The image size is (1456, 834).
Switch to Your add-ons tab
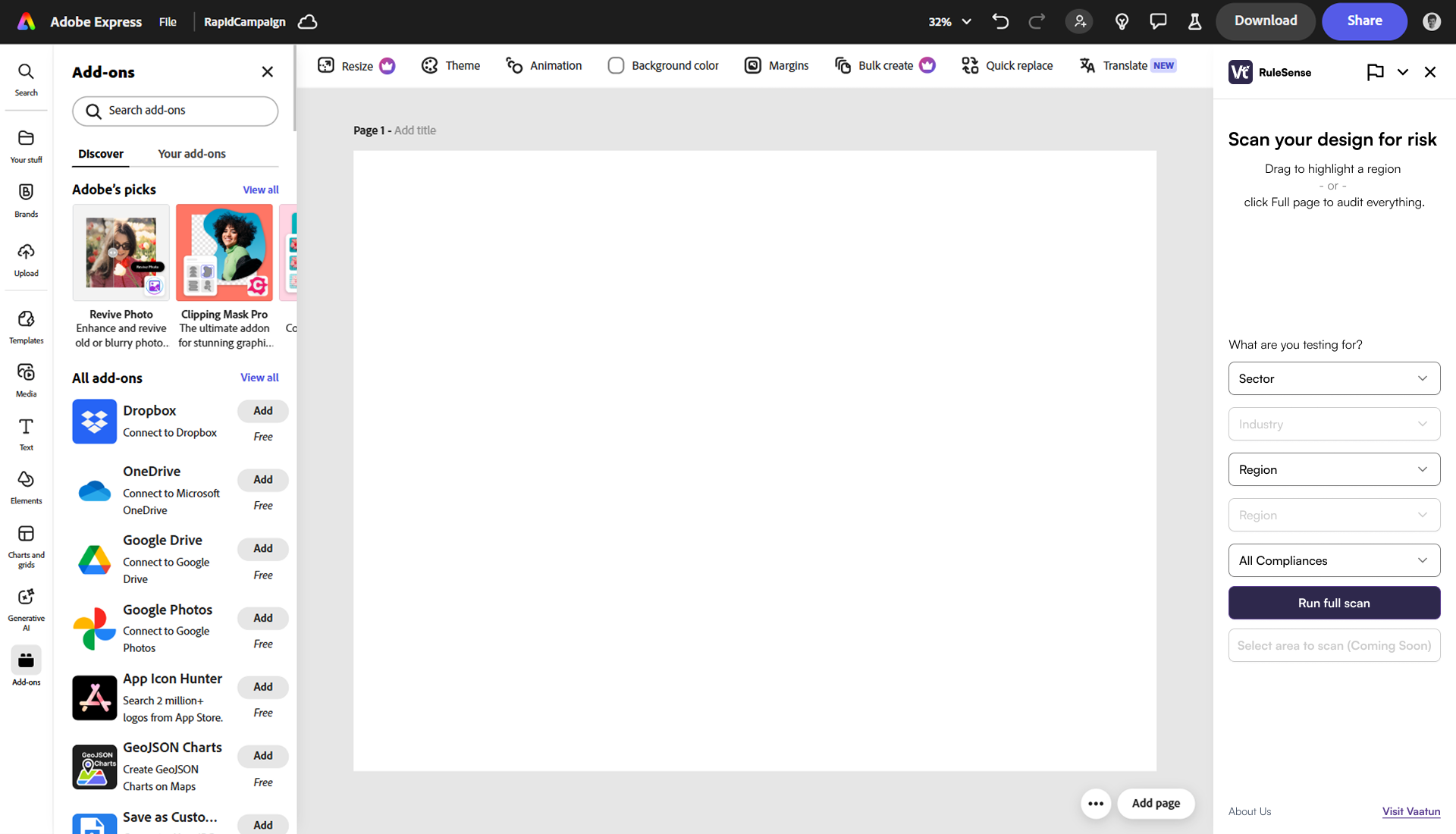tap(192, 153)
